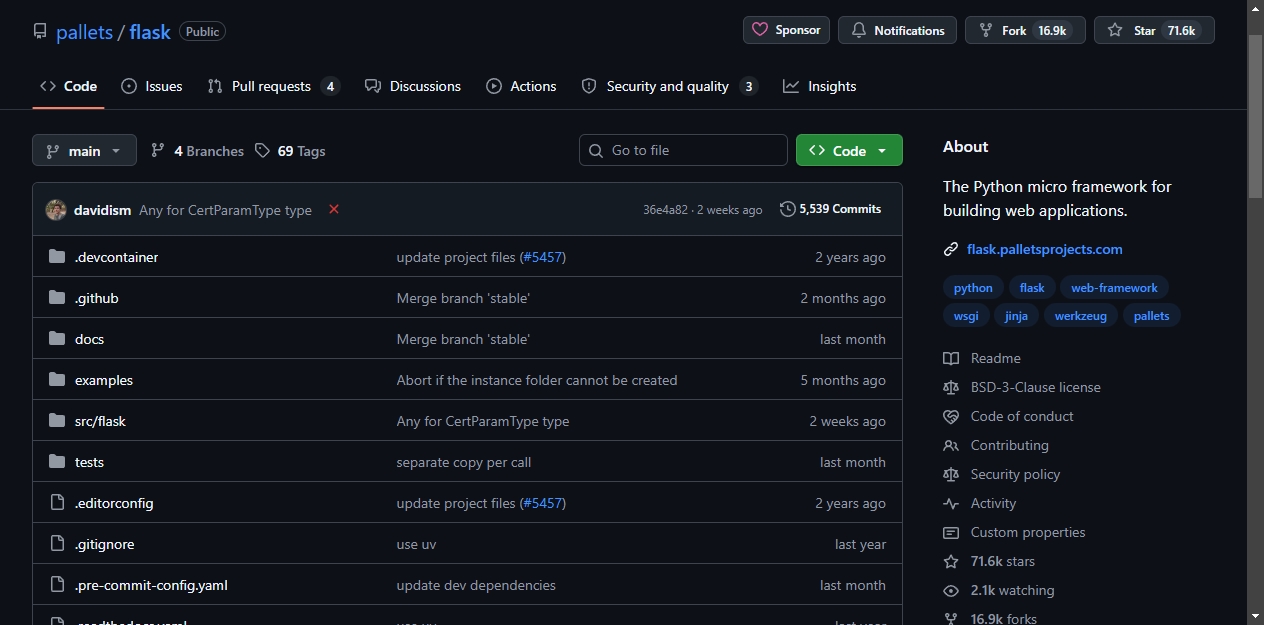The width and height of the screenshot is (1264, 625).
Task: Click folder icon next to docs
Action: 57,339
